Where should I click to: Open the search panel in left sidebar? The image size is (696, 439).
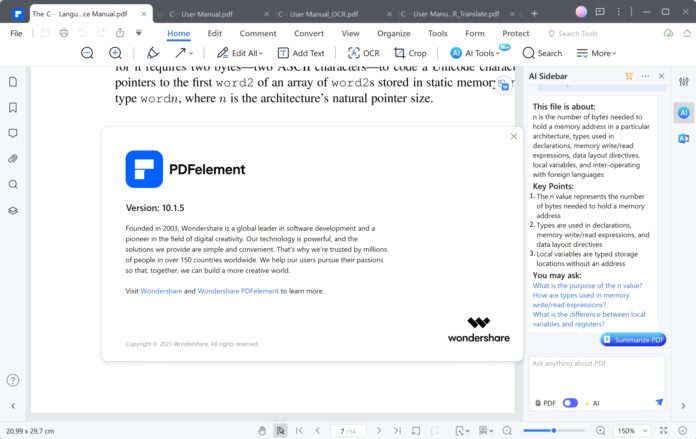click(13, 184)
